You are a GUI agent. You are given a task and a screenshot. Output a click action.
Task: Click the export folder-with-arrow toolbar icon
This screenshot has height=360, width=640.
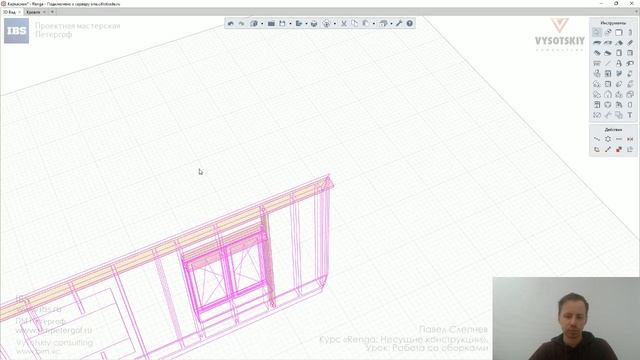(299, 24)
